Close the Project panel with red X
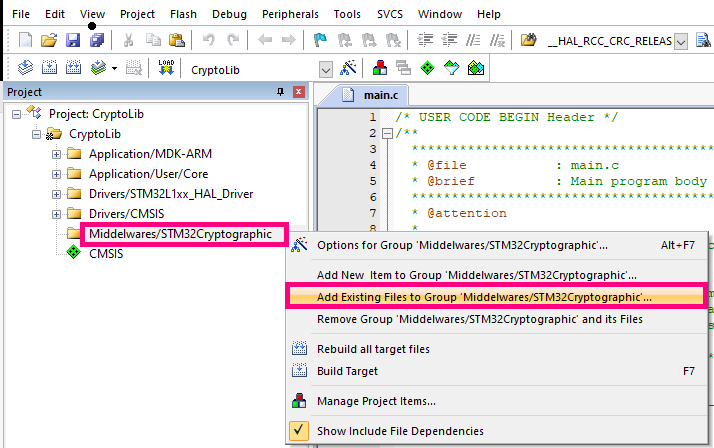Viewport: 714px width, 448px height. click(x=299, y=92)
